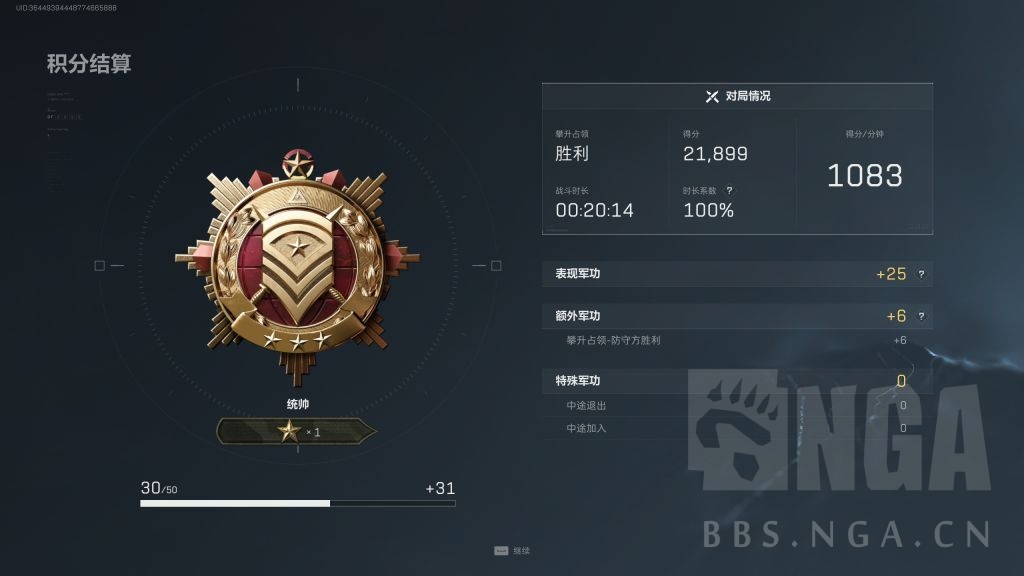Click the rank points progress bar
The image size is (1024, 576).
pos(298,504)
